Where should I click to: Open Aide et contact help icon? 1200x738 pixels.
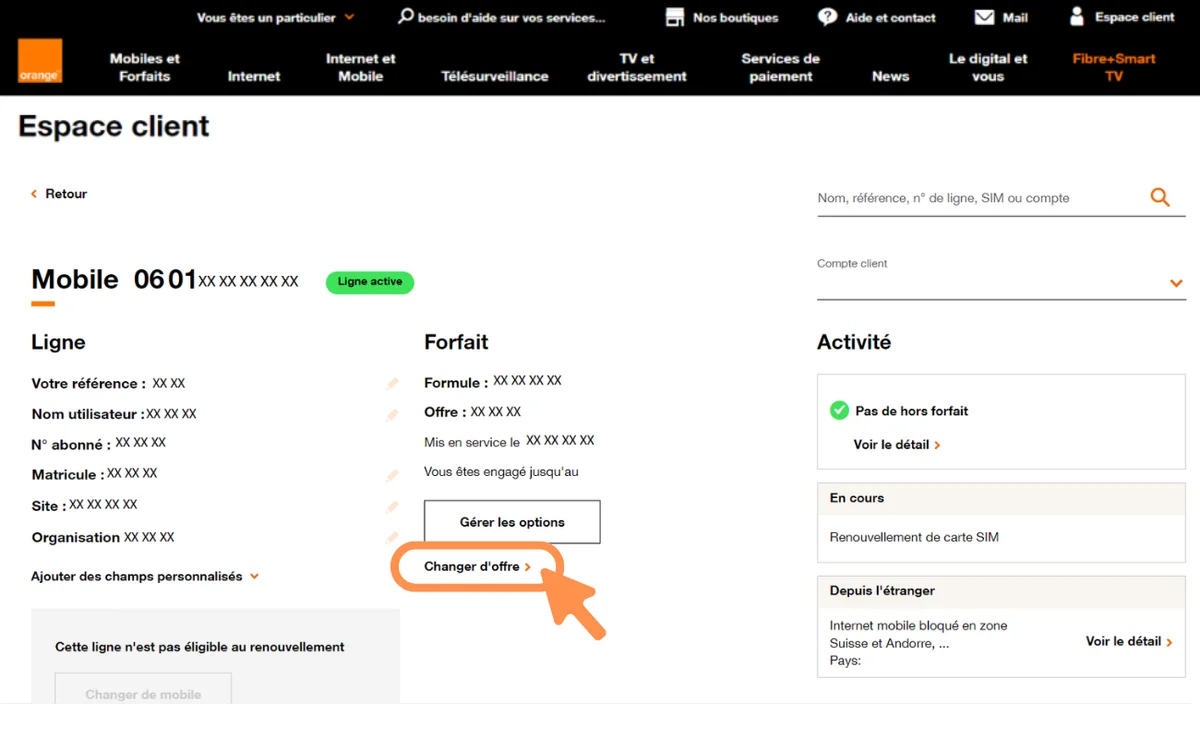[x=827, y=17]
